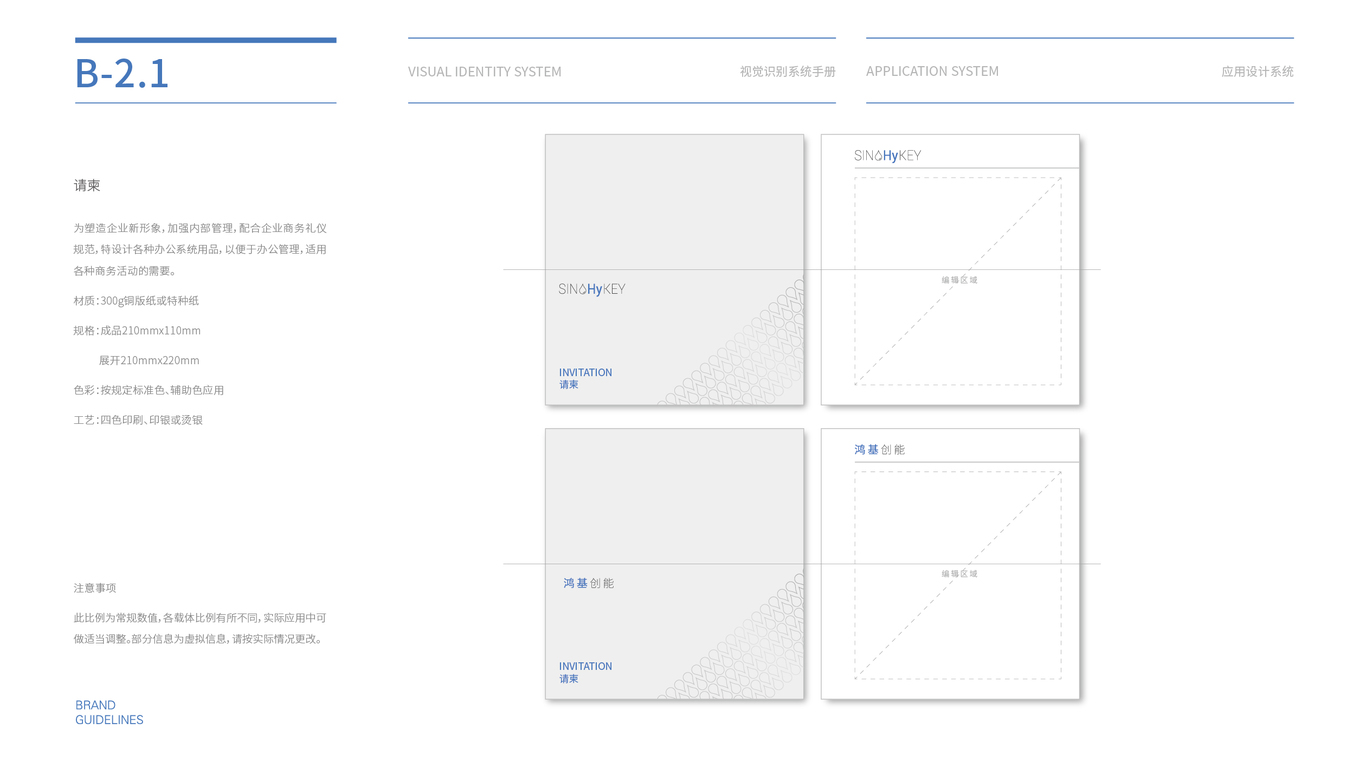Select the "VISUAL IDENTITY SYSTEM" header text

click(x=485, y=72)
